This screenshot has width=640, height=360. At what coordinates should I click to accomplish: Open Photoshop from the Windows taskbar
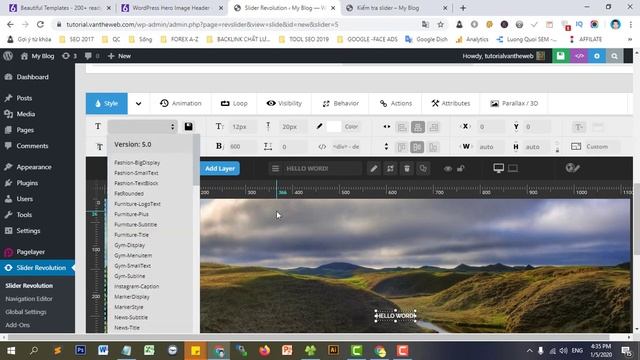(80, 350)
